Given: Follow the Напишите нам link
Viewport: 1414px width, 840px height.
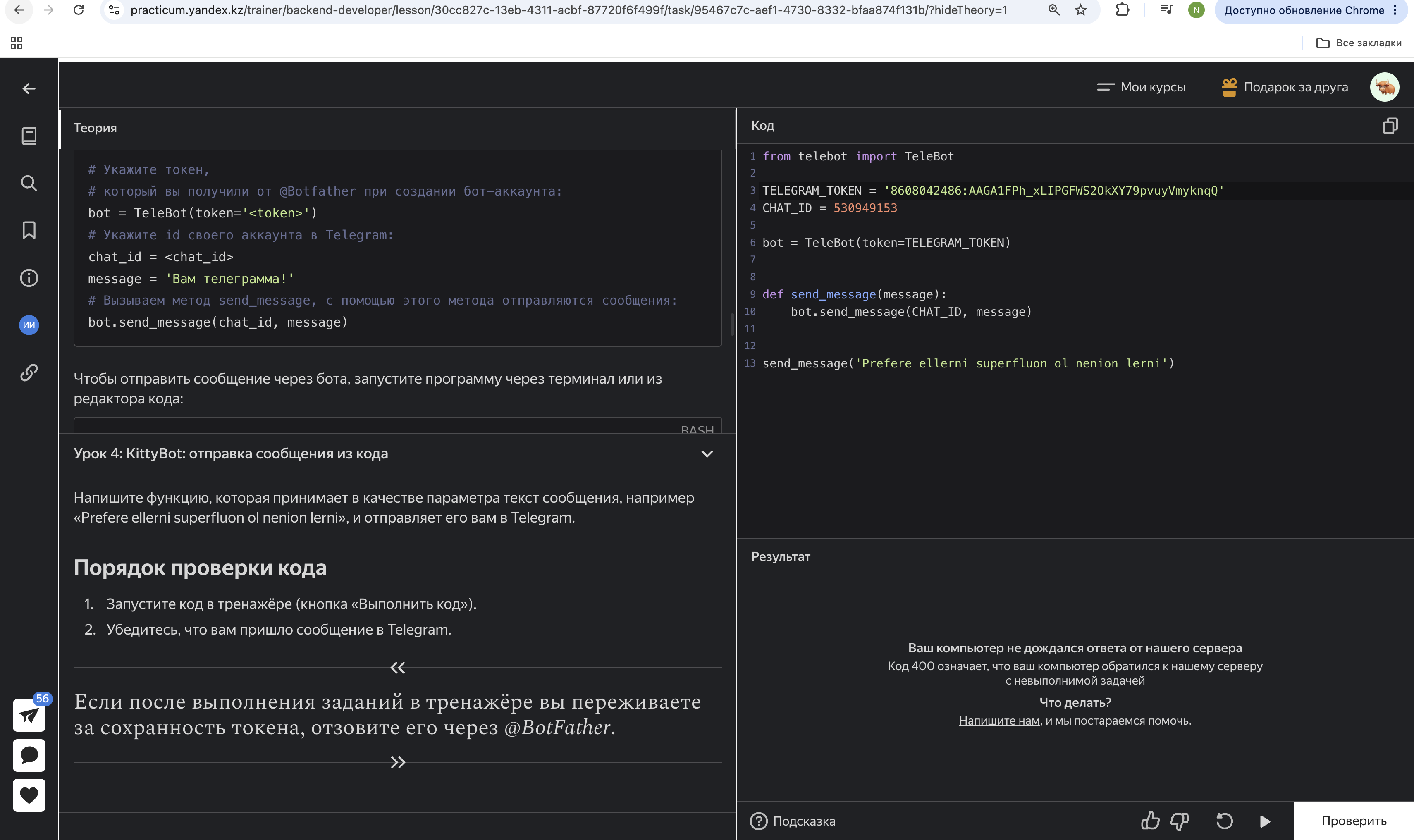Looking at the screenshot, I should click(999, 721).
